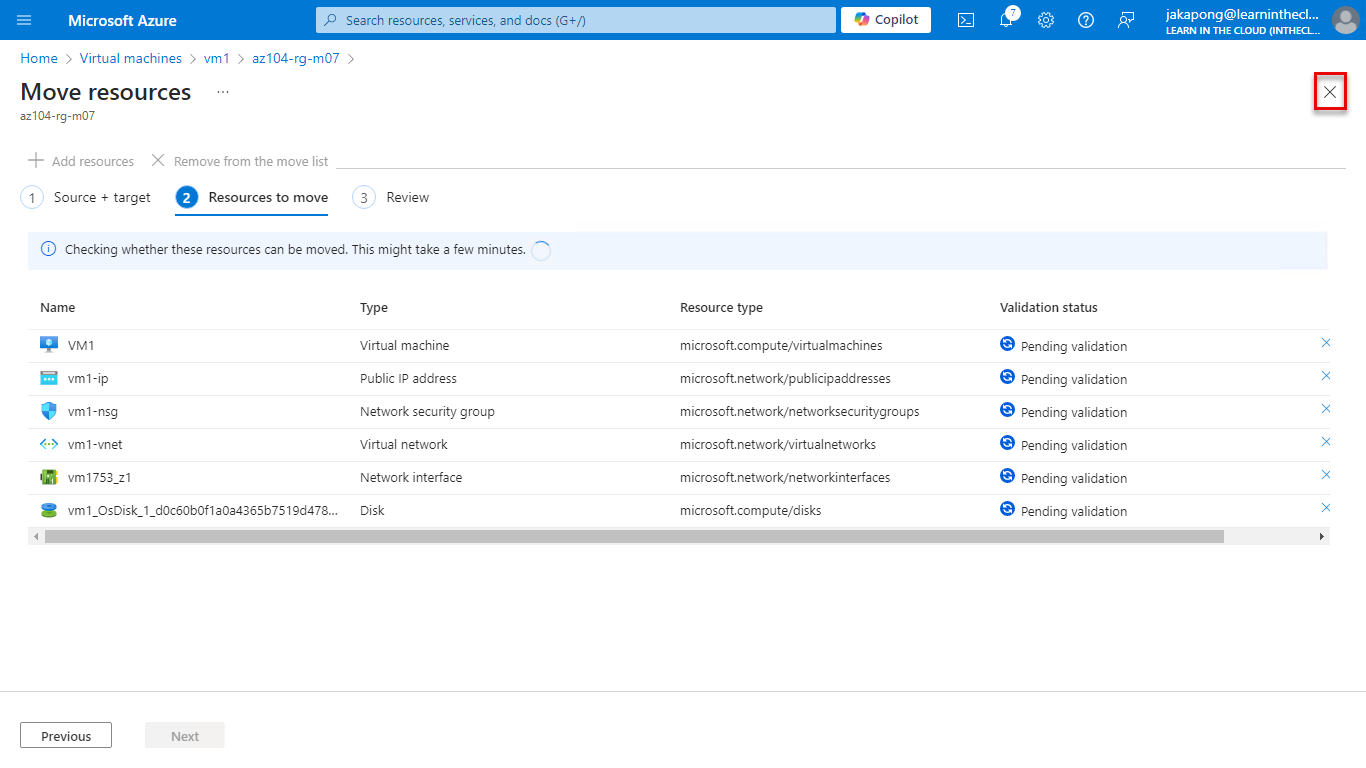Select Resources to move step

tap(252, 198)
